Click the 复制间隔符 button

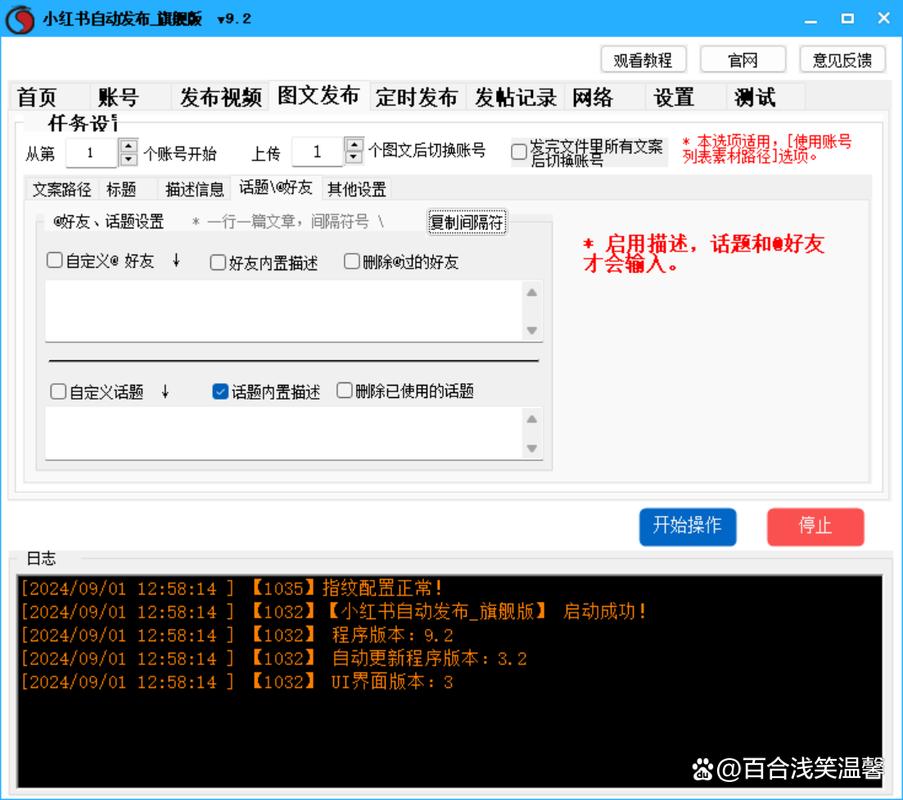[x=467, y=223]
